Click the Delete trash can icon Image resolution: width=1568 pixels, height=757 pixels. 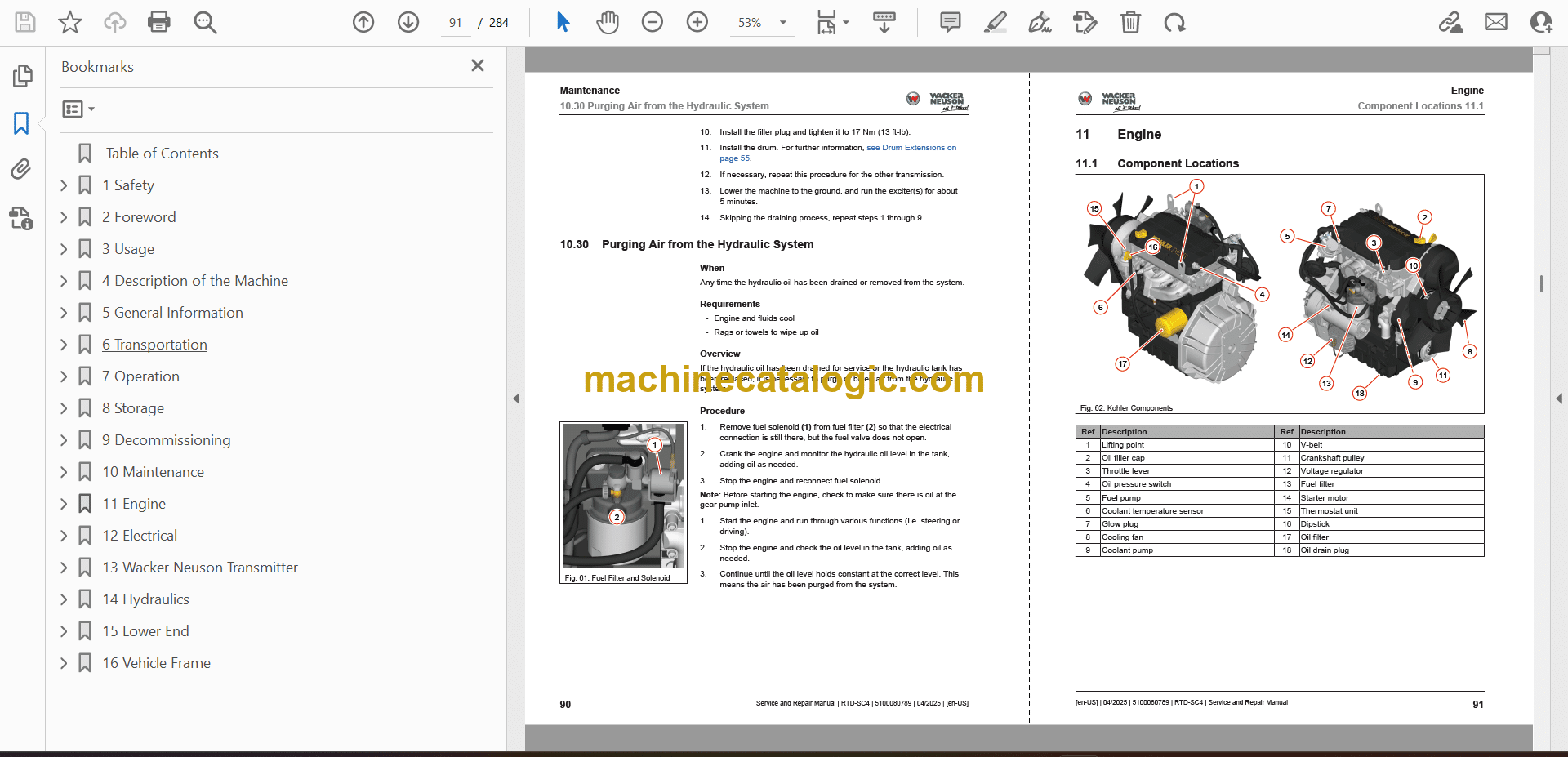coord(1130,22)
